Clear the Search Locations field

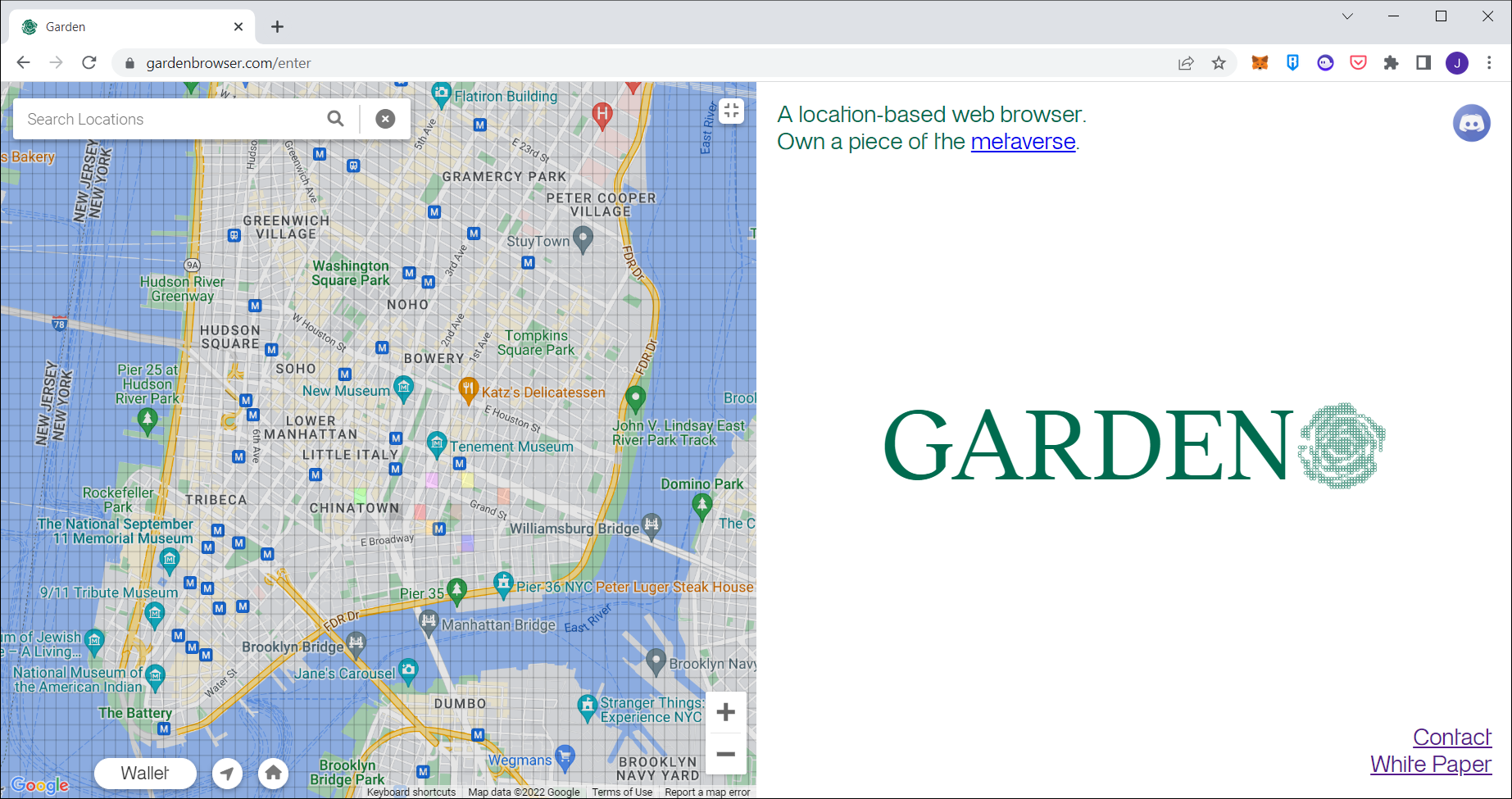385,119
